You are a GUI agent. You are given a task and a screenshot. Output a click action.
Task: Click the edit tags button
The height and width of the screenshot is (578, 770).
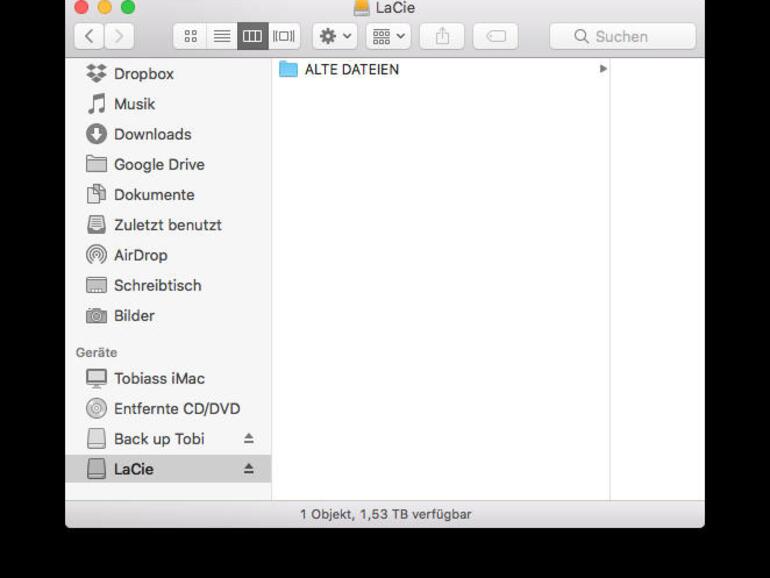[495, 36]
